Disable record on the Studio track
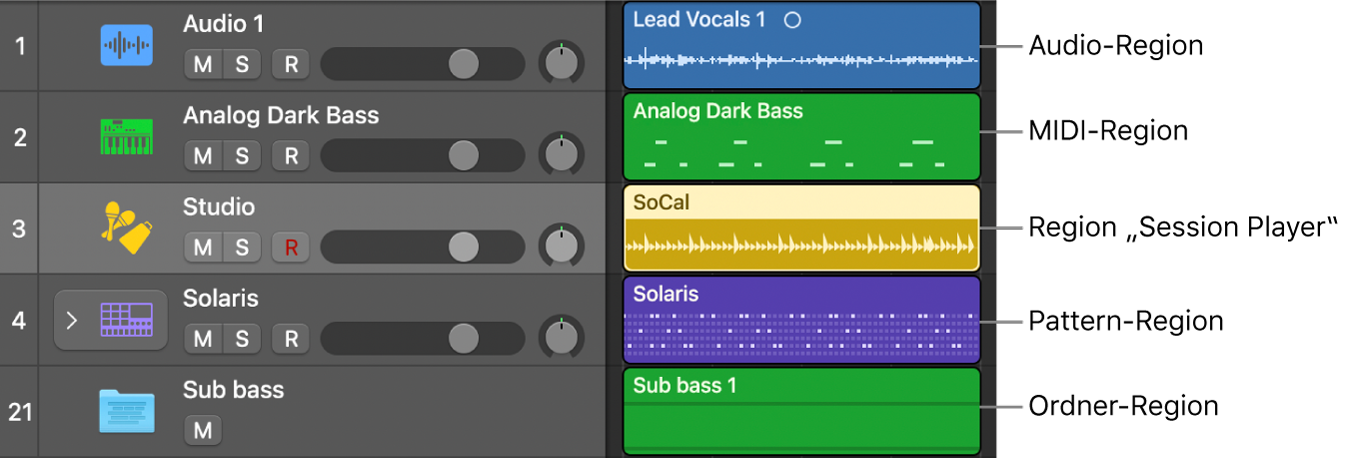The image size is (1349, 458). 291,247
